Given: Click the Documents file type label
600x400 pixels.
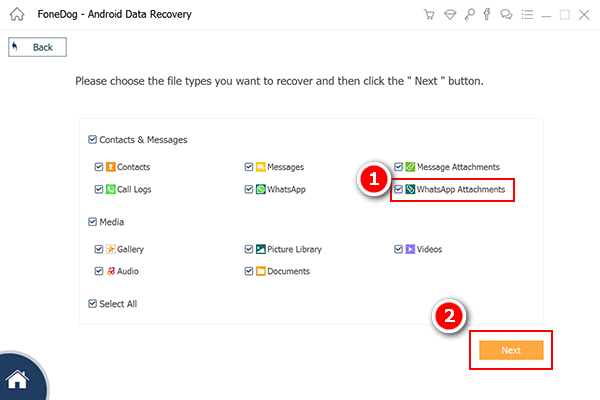Looking at the screenshot, I should tap(288, 271).
